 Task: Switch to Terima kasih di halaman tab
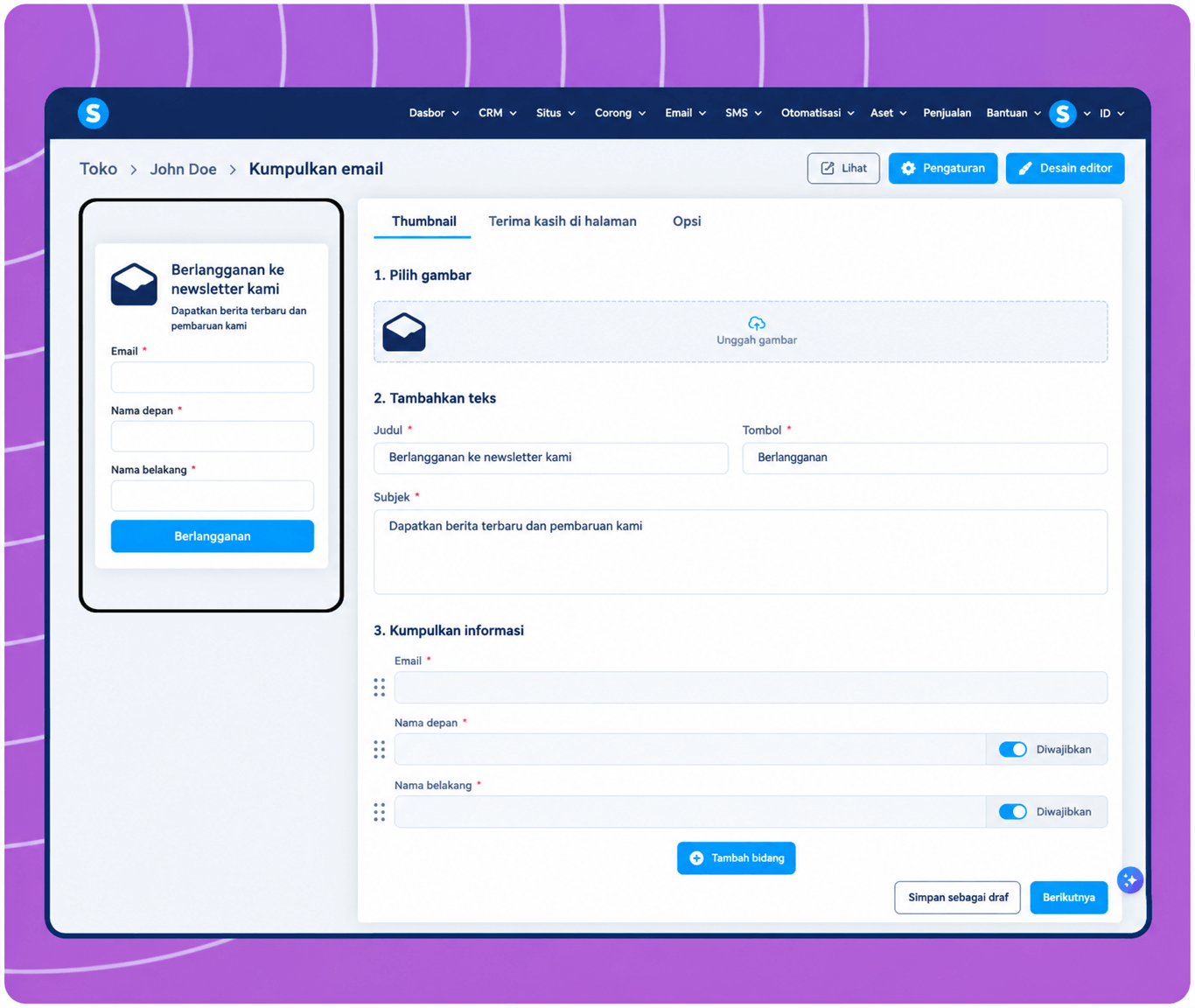pyautogui.click(x=563, y=221)
